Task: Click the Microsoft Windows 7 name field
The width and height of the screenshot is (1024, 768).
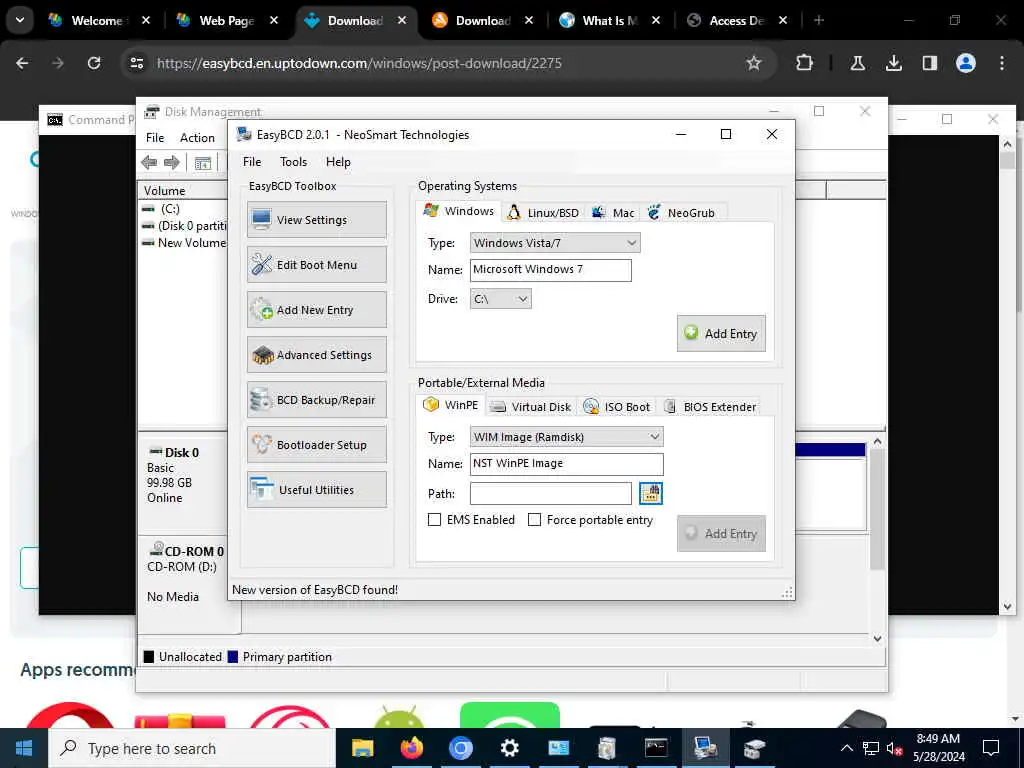Action: [x=551, y=270]
